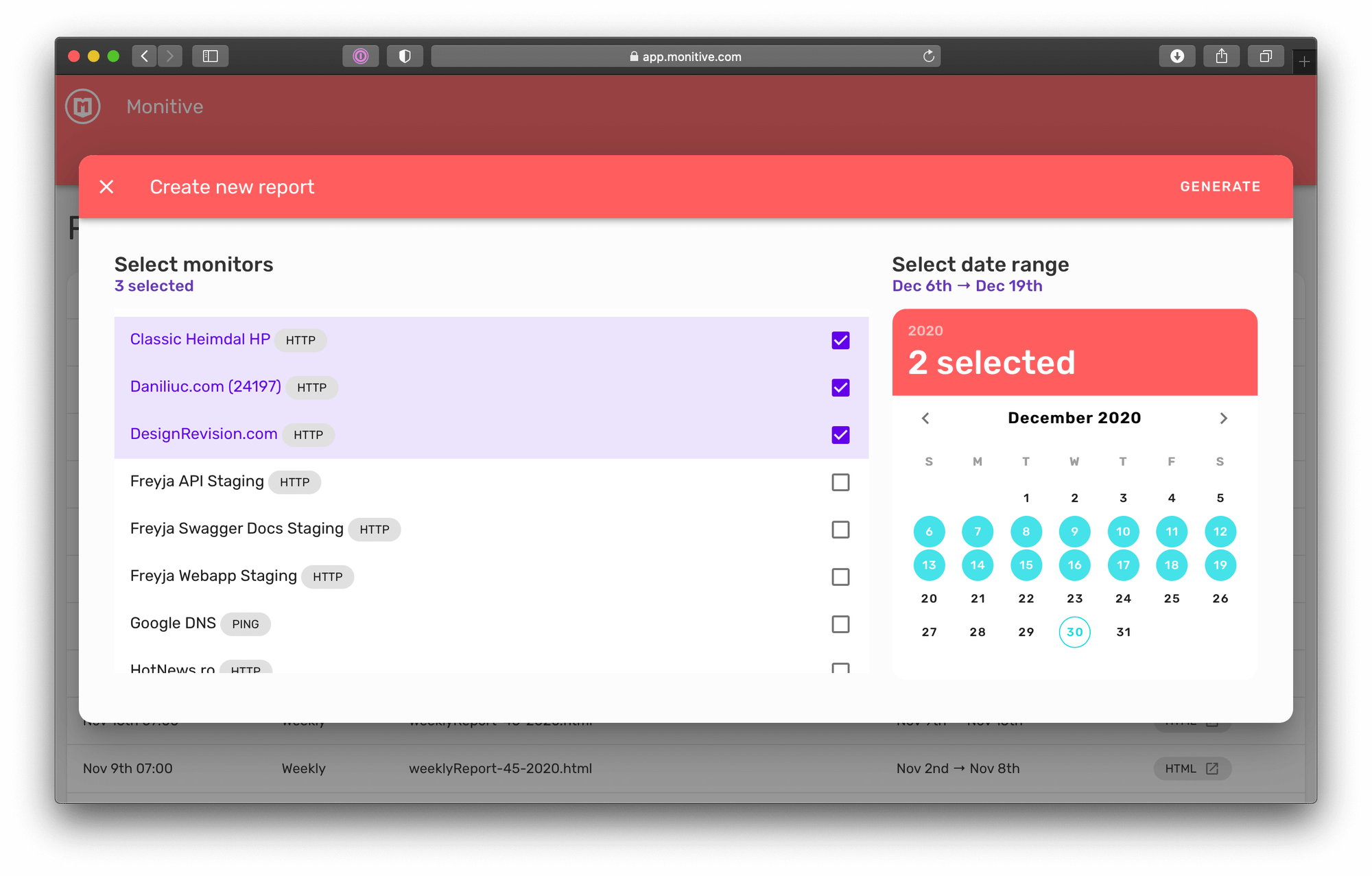Click the address bar showing app.monitive.com

point(686,56)
